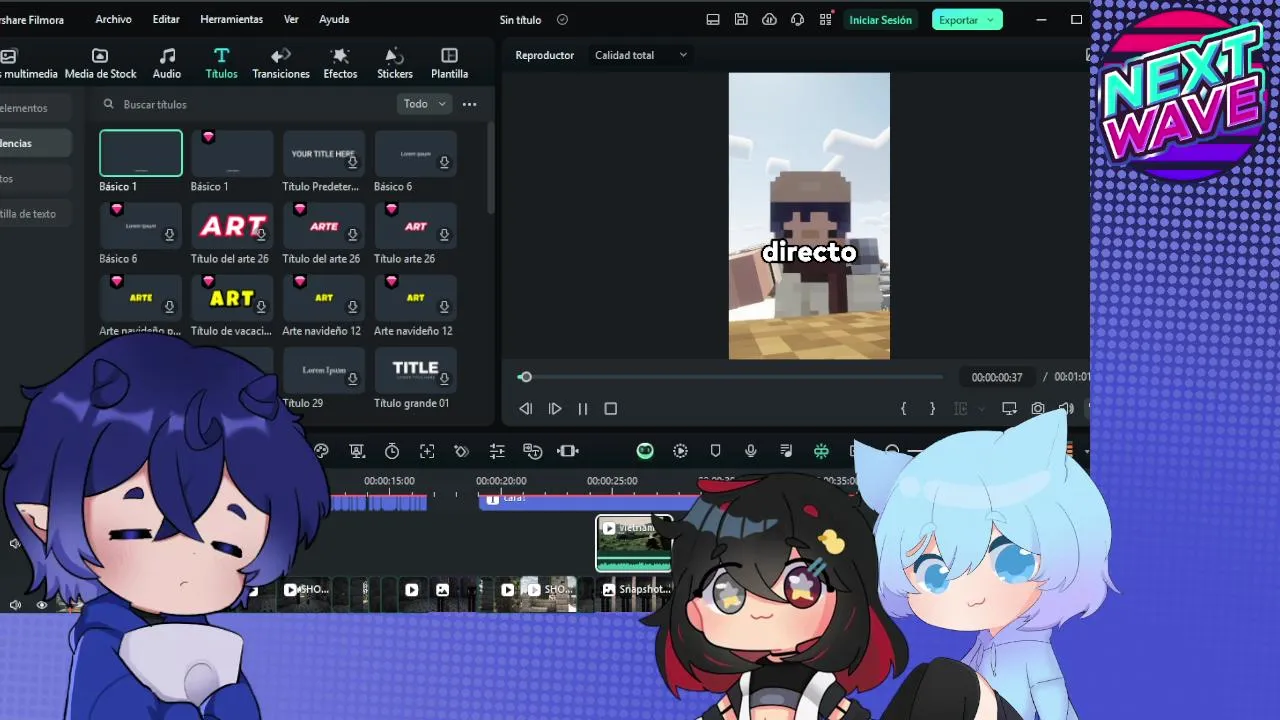Stop the video playback

[611, 408]
